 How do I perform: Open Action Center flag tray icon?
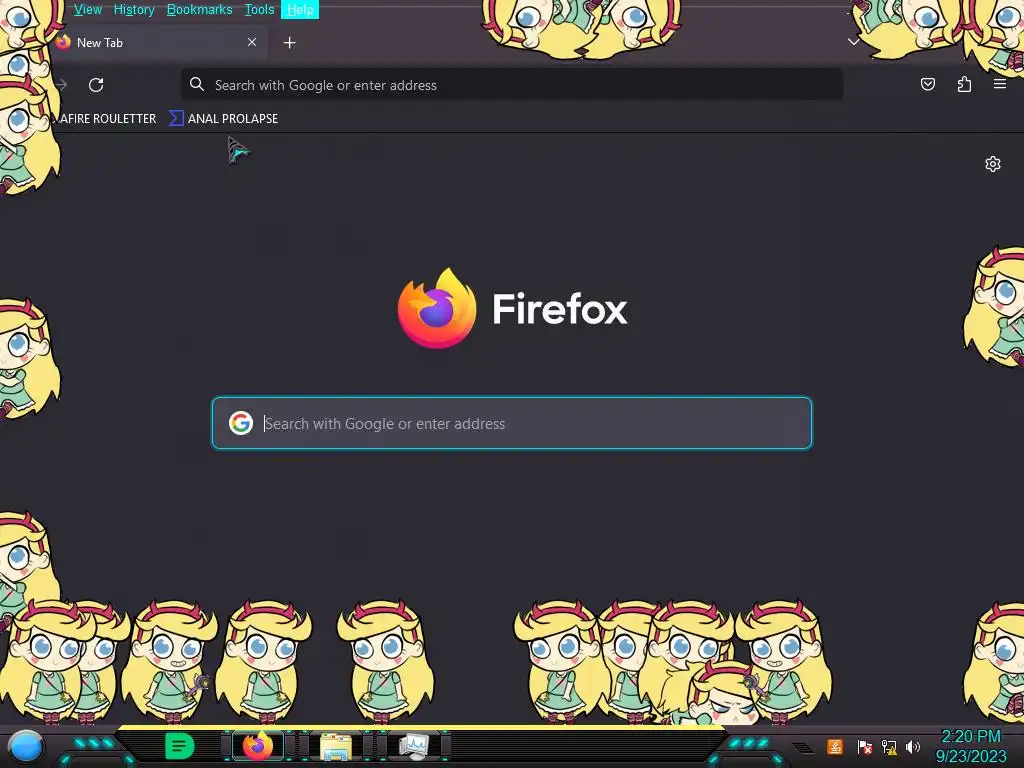(864, 747)
